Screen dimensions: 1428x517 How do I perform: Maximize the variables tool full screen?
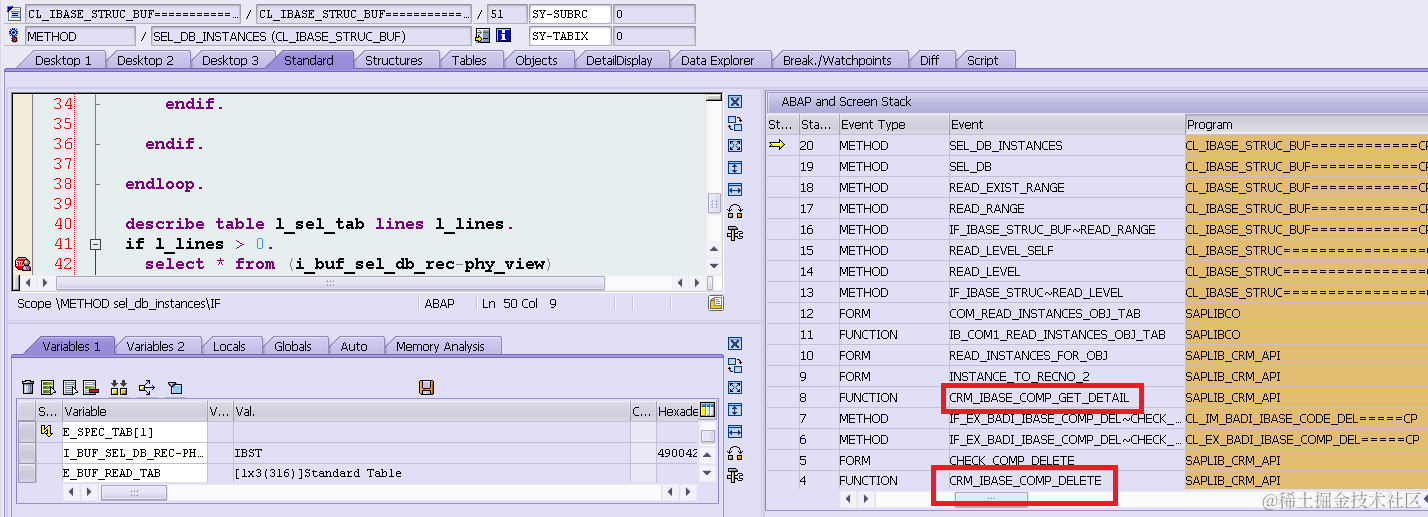point(735,388)
